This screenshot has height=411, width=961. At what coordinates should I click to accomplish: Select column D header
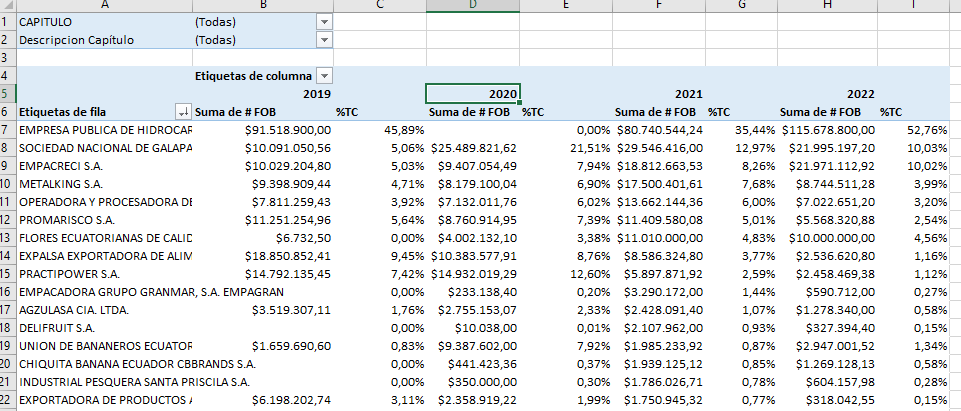click(473, 6)
